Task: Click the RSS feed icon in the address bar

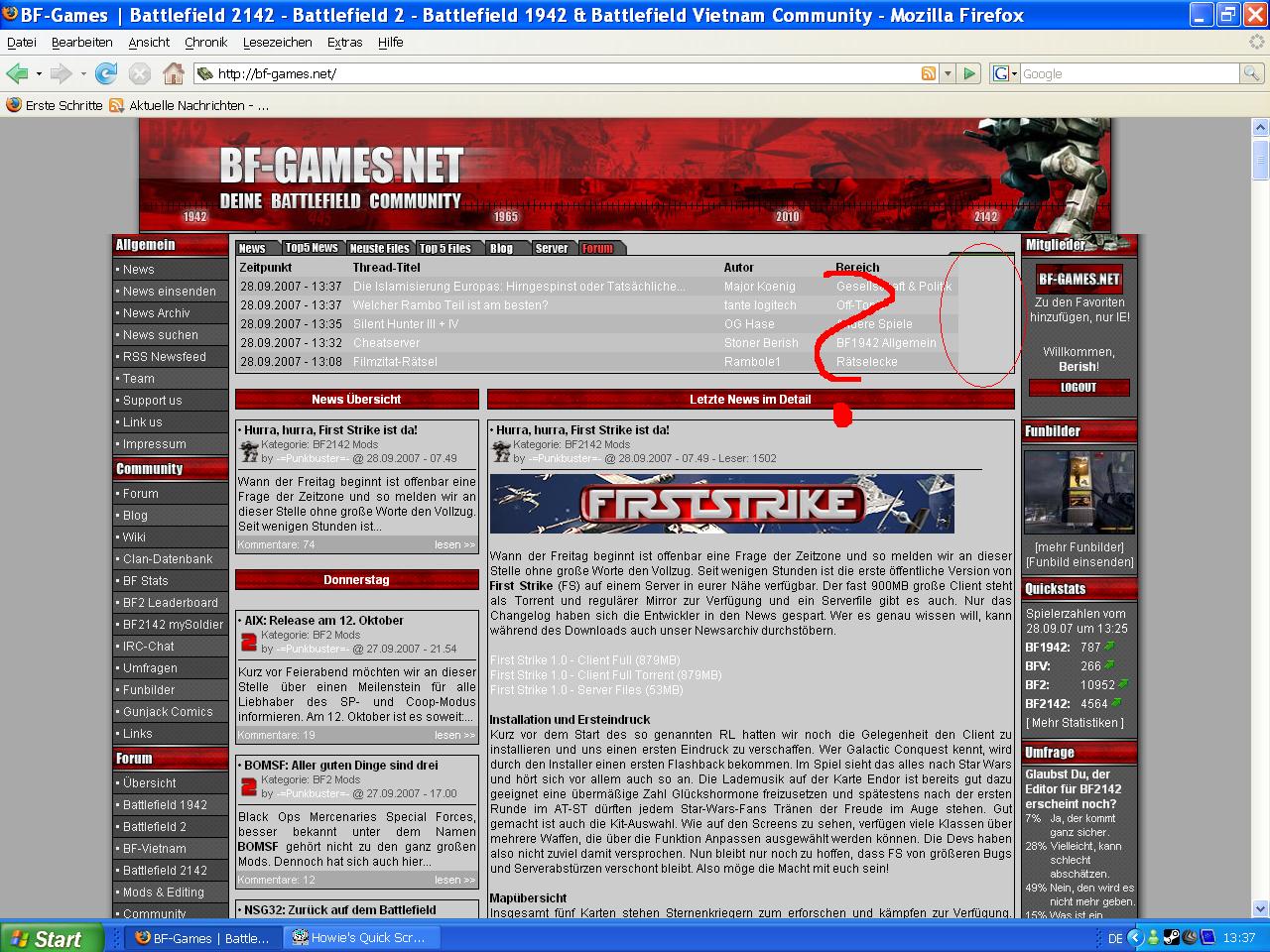Action: point(929,73)
